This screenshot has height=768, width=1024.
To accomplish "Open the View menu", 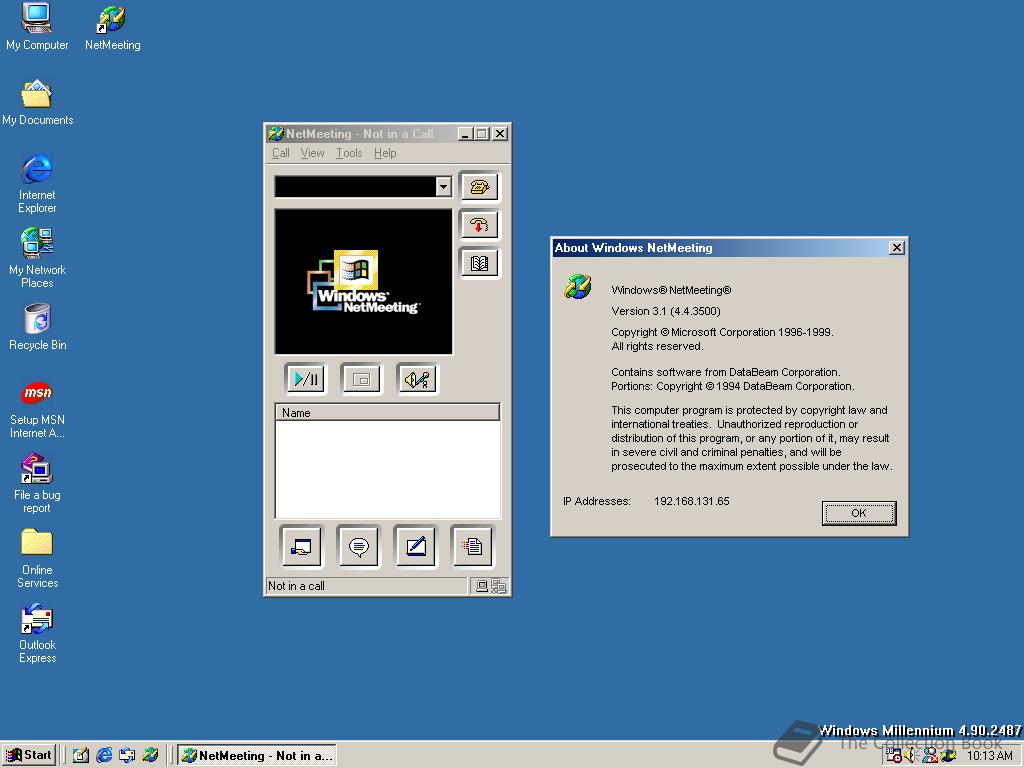I will point(312,153).
